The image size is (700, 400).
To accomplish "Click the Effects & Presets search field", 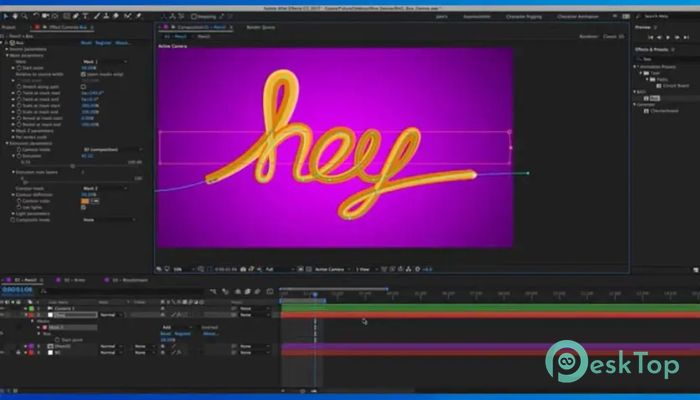I will (x=667, y=58).
